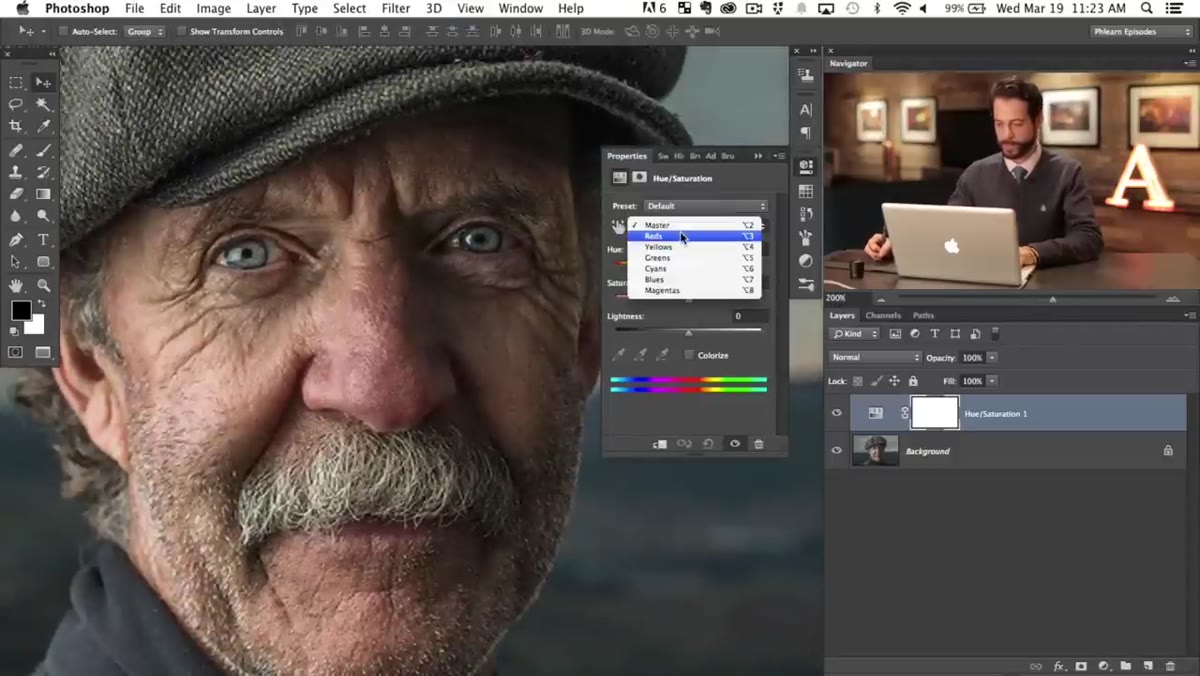This screenshot has height=676, width=1200.
Task: Toggle adjustment visibility eye in Properties
Action: tap(734, 444)
